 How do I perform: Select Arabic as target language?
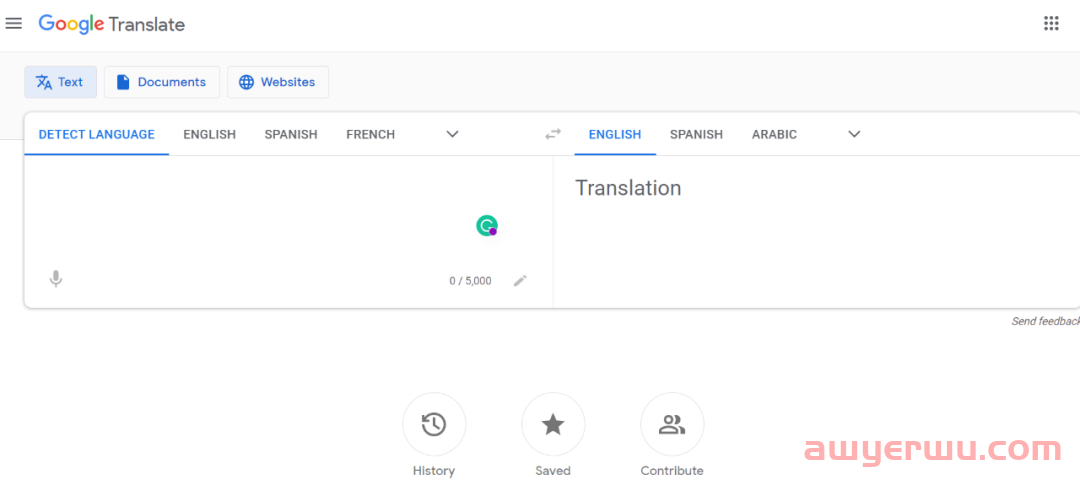(774, 134)
